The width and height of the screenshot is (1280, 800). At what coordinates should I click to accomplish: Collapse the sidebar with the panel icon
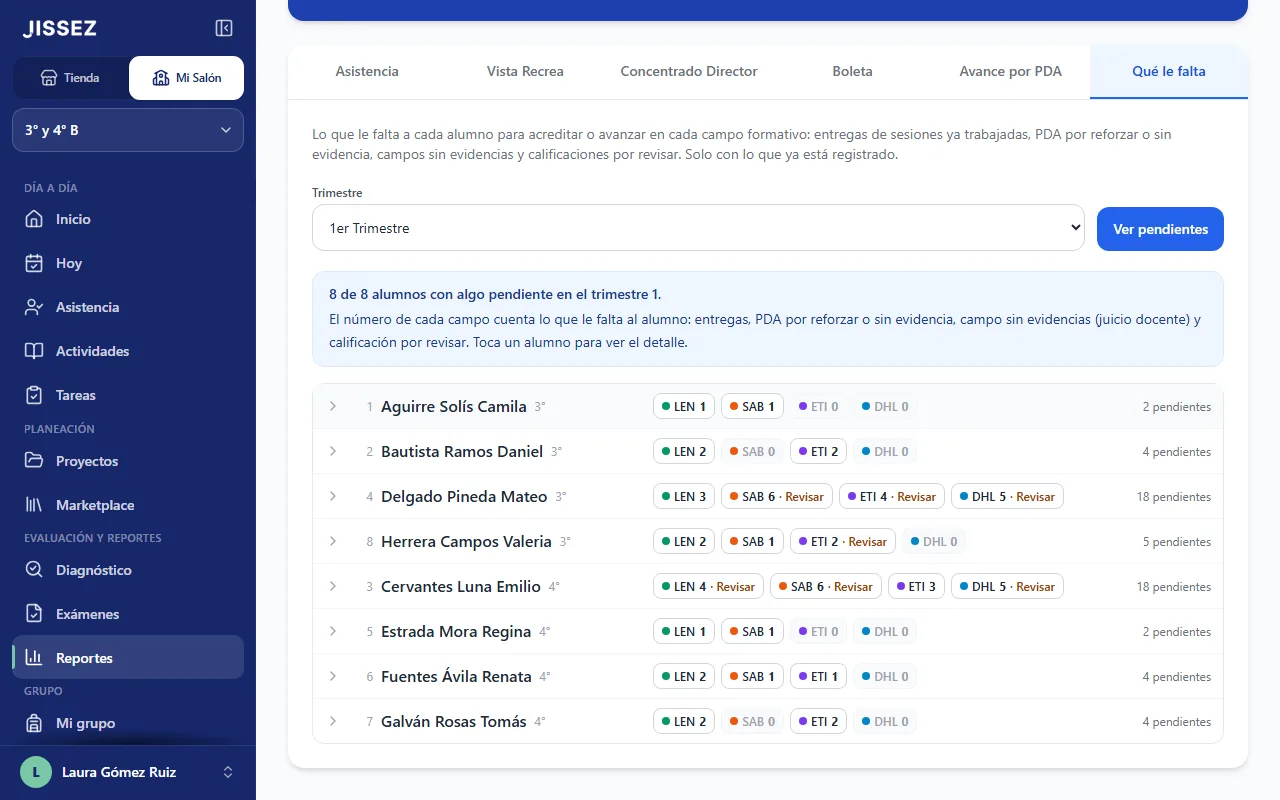point(224,28)
